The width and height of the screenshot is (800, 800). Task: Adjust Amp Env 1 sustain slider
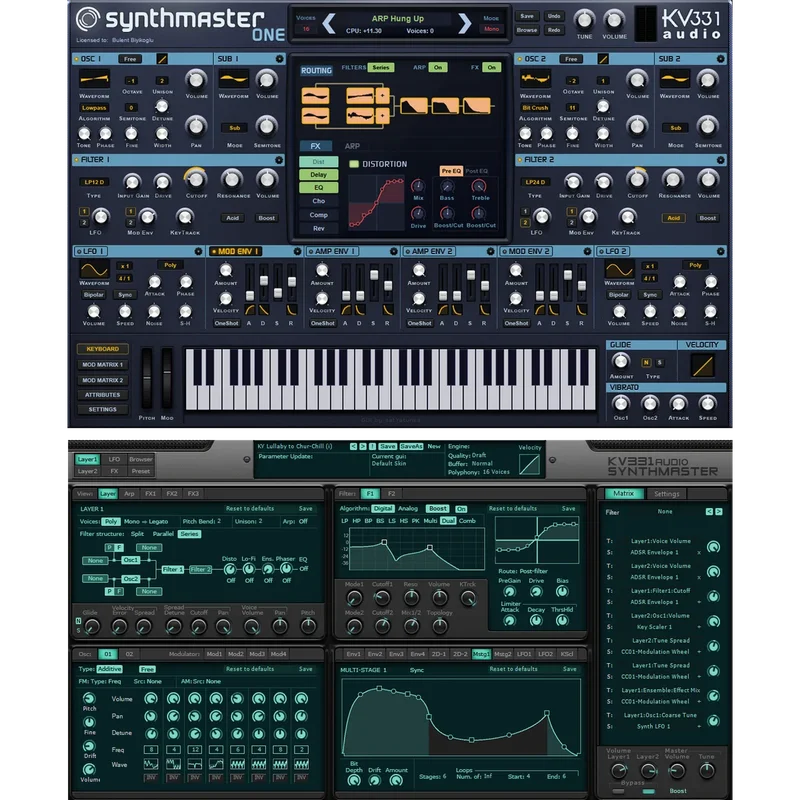pyautogui.click(x=374, y=284)
